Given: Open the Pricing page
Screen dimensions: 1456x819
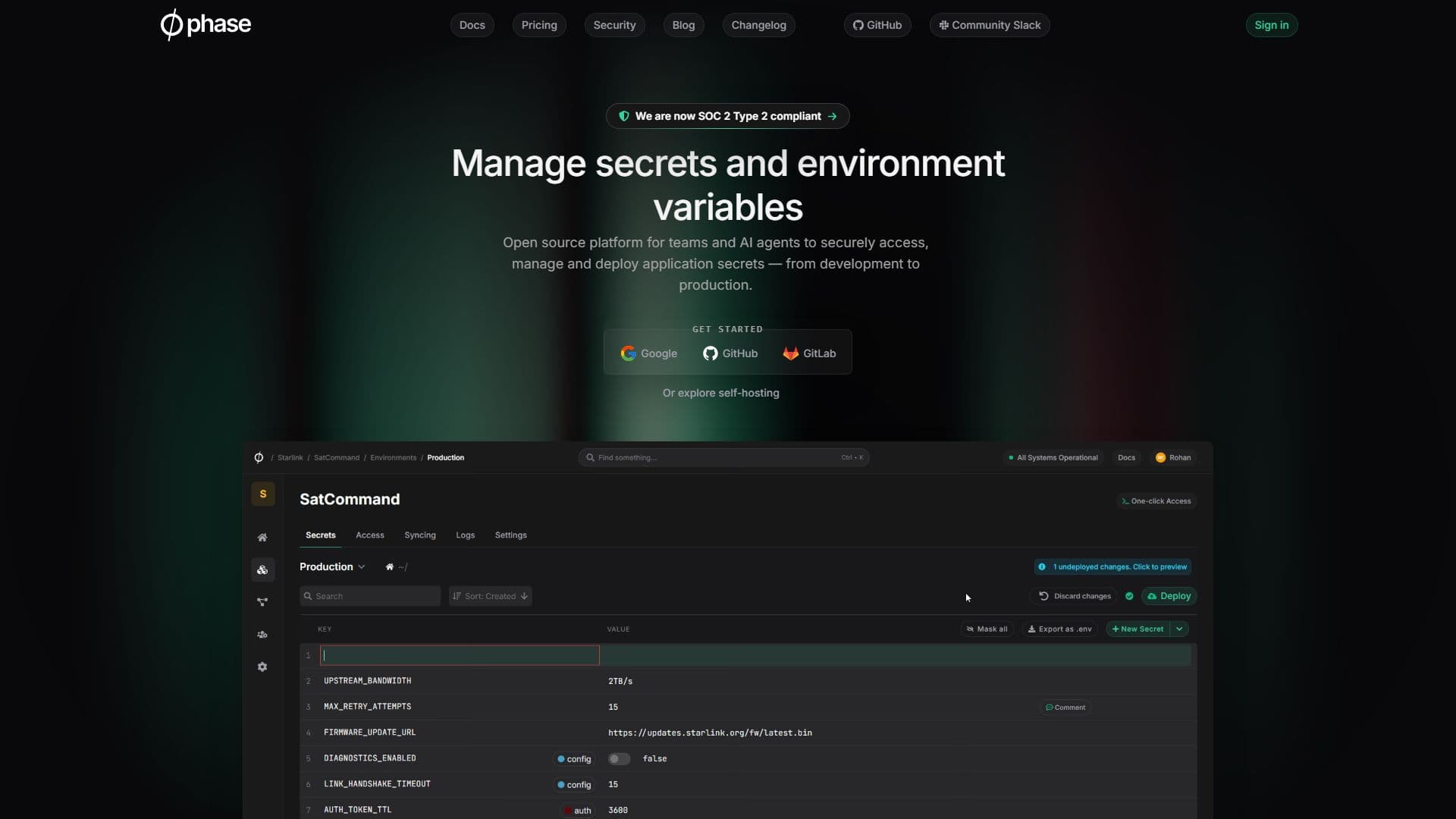Looking at the screenshot, I should click(539, 25).
